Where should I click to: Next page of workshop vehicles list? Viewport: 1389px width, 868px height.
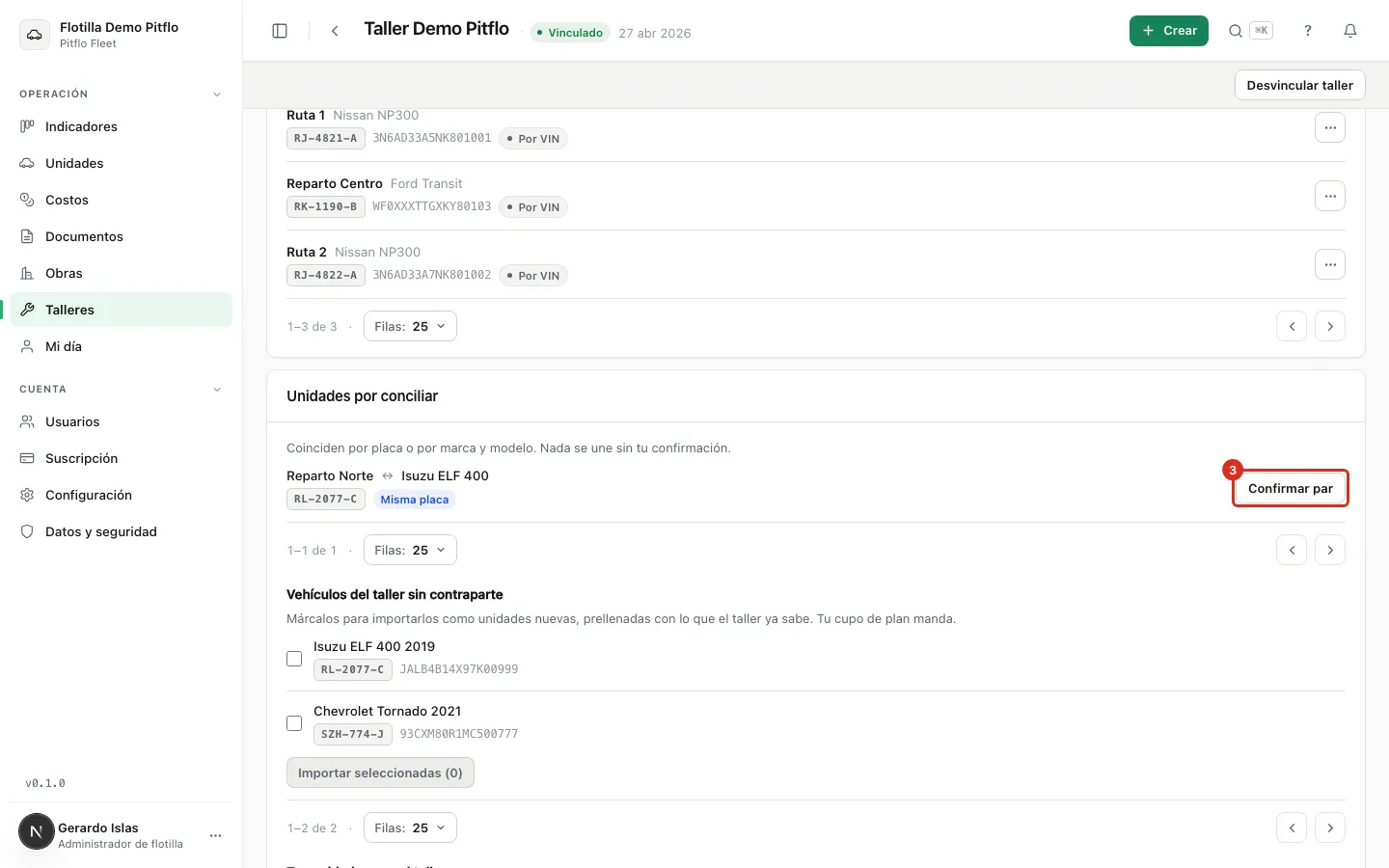(1330, 827)
